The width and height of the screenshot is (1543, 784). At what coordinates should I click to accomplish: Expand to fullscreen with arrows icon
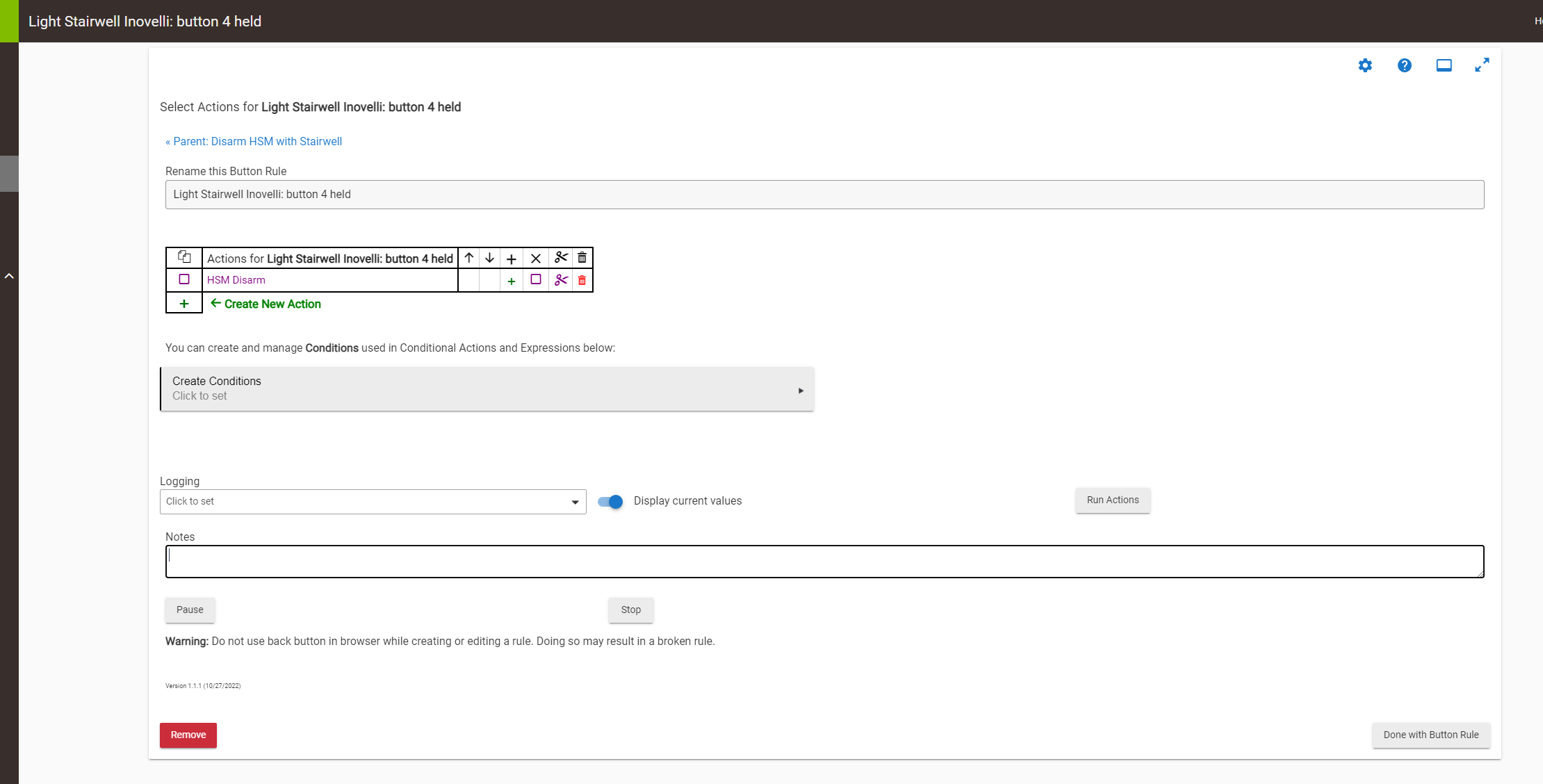coord(1482,65)
